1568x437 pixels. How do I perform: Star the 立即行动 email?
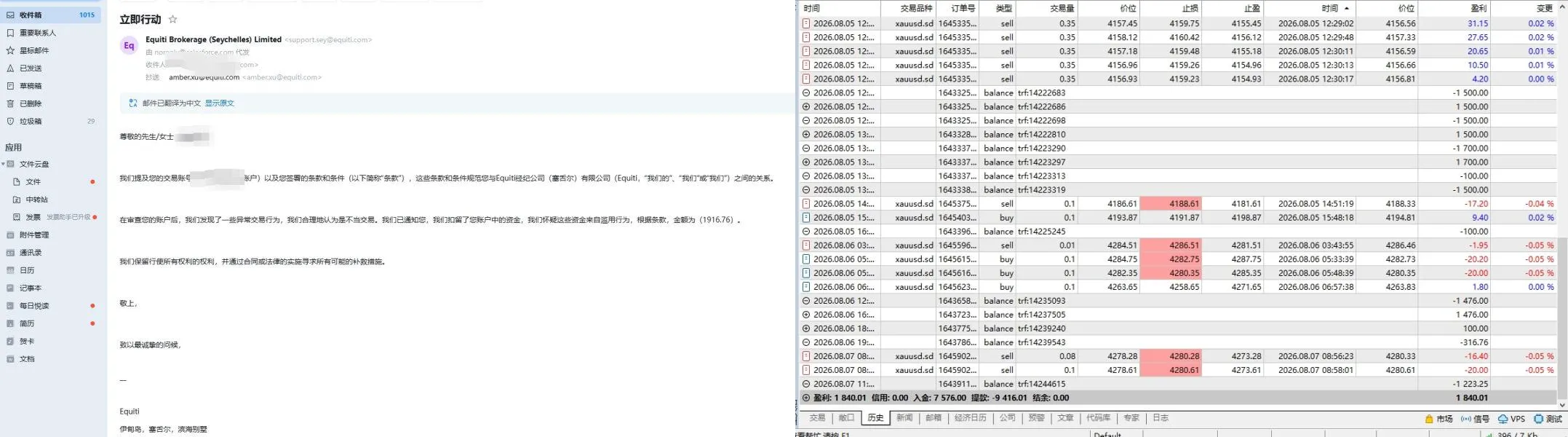point(172,20)
